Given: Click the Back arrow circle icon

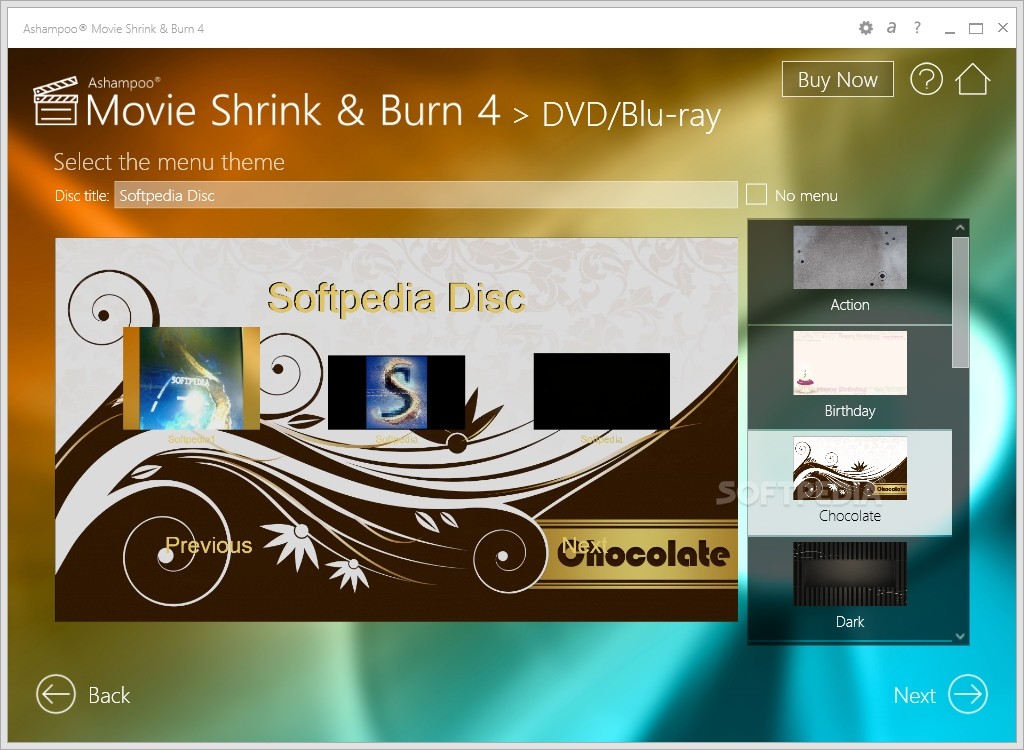Looking at the screenshot, I should [x=56, y=694].
